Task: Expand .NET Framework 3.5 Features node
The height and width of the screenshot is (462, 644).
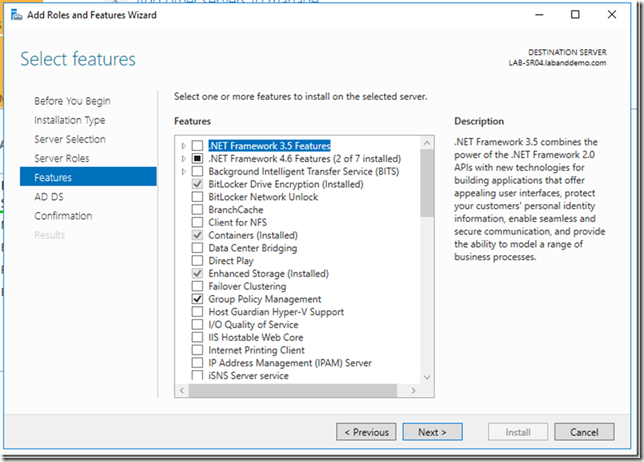Action: point(184,146)
